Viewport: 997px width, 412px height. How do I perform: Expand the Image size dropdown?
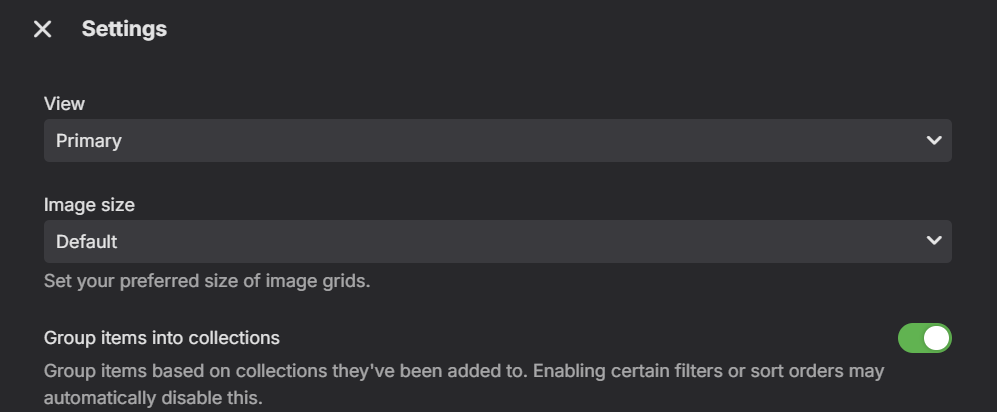coord(497,241)
